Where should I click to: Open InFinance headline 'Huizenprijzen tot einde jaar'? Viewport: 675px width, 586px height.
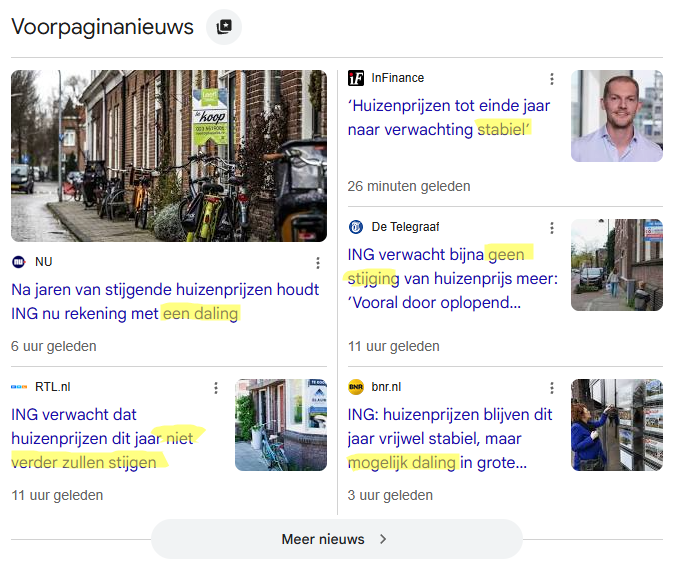[449, 117]
